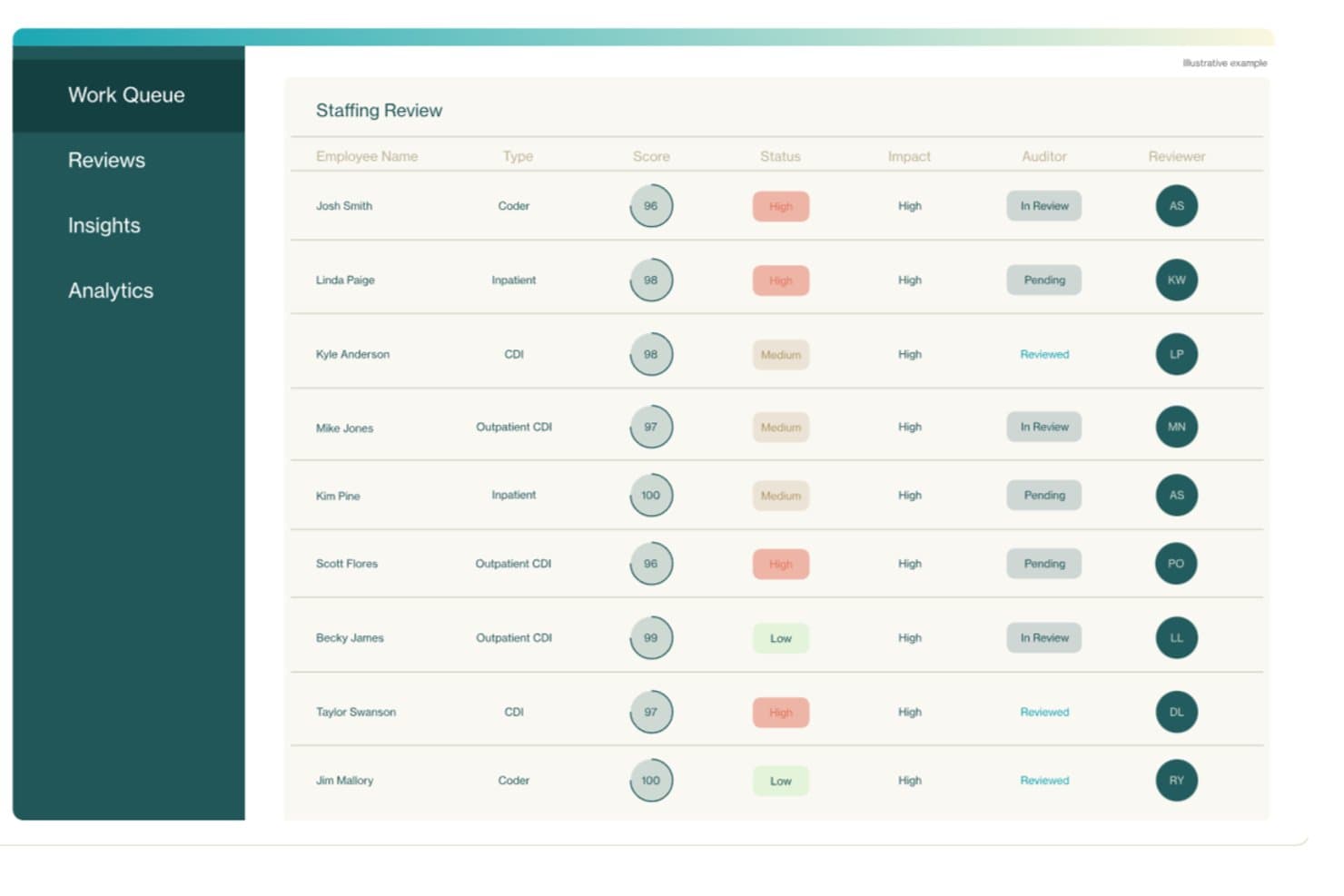Sort by Reviewer column header
This screenshot has width=1344, height=896.
(x=1177, y=156)
